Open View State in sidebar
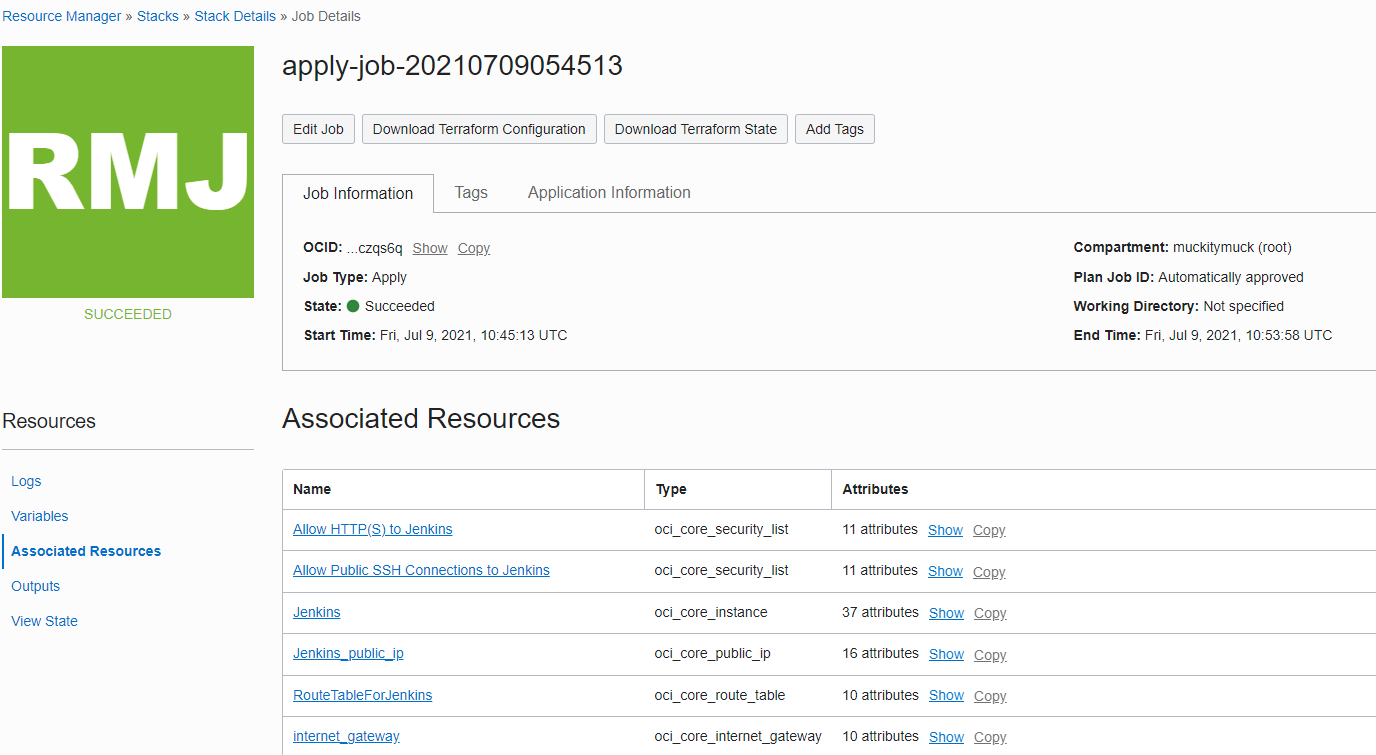 pos(44,621)
